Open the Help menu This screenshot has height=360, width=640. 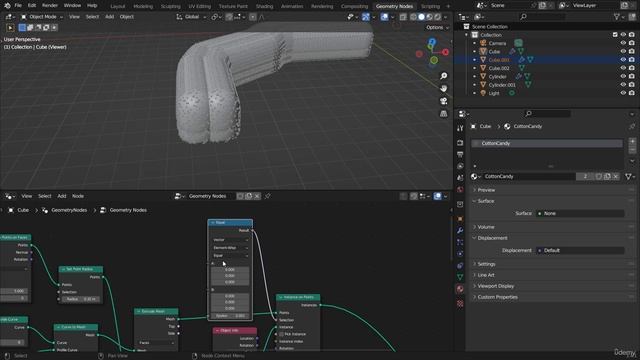pos(92,6)
